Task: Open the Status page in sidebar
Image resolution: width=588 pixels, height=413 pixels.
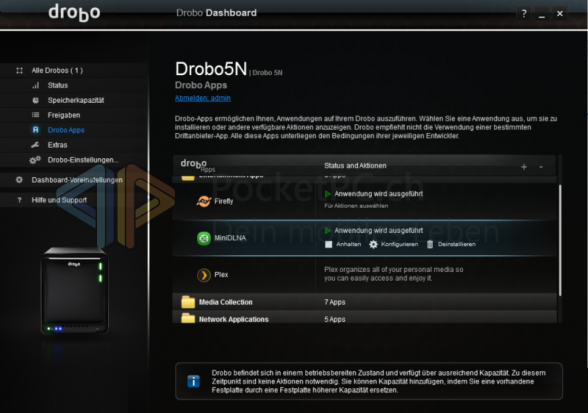Action: 57,86
